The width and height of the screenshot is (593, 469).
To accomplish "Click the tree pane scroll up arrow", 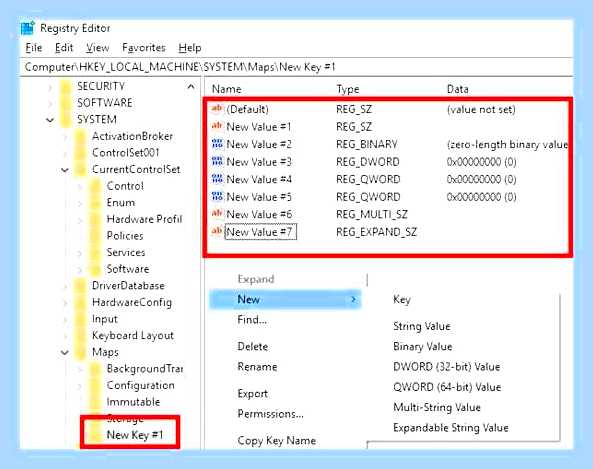I will (x=191, y=87).
